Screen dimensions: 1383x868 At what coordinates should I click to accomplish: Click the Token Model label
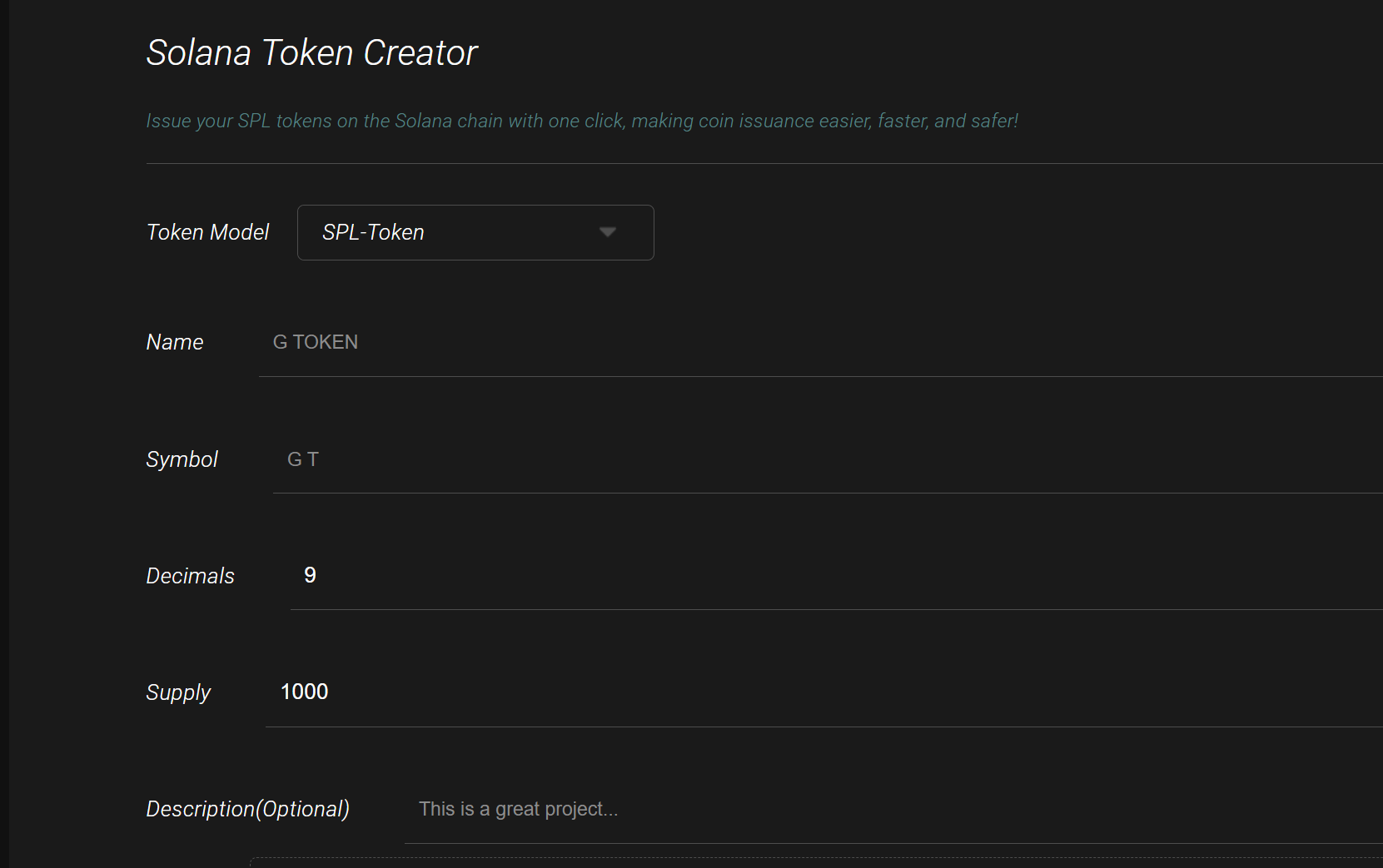pos(208,232)
